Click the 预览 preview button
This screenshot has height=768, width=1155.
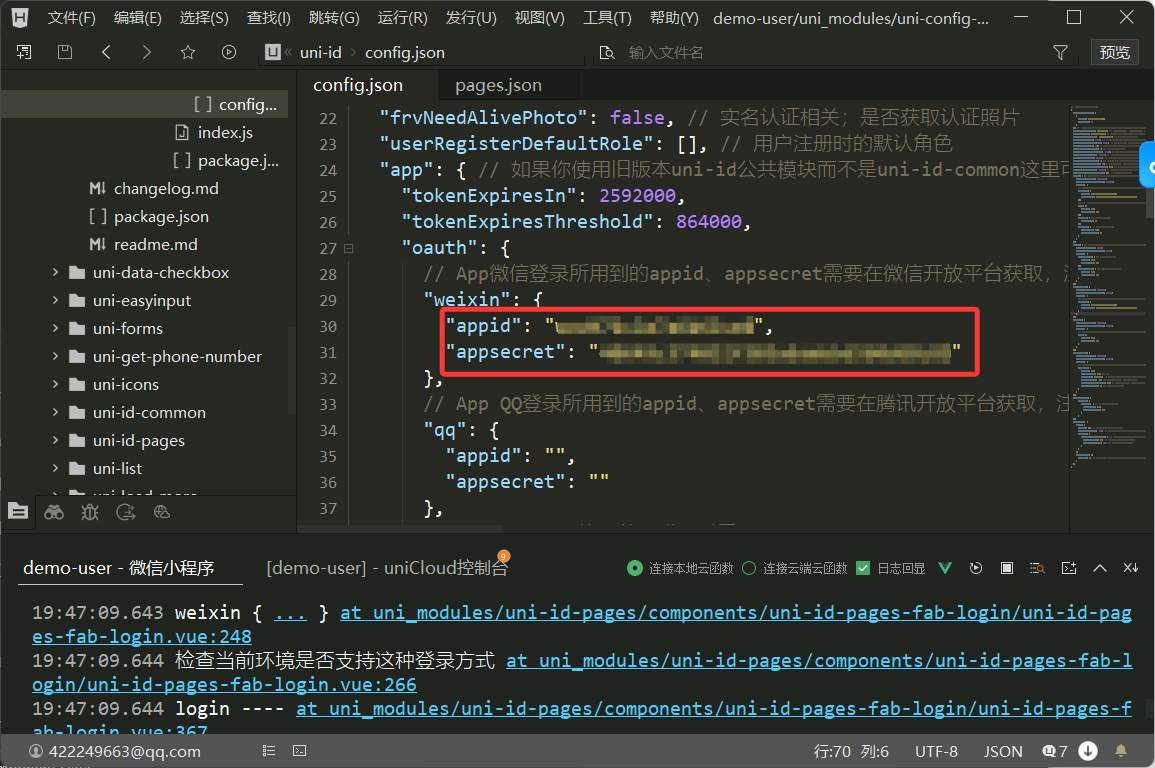tap(1114, 52)
